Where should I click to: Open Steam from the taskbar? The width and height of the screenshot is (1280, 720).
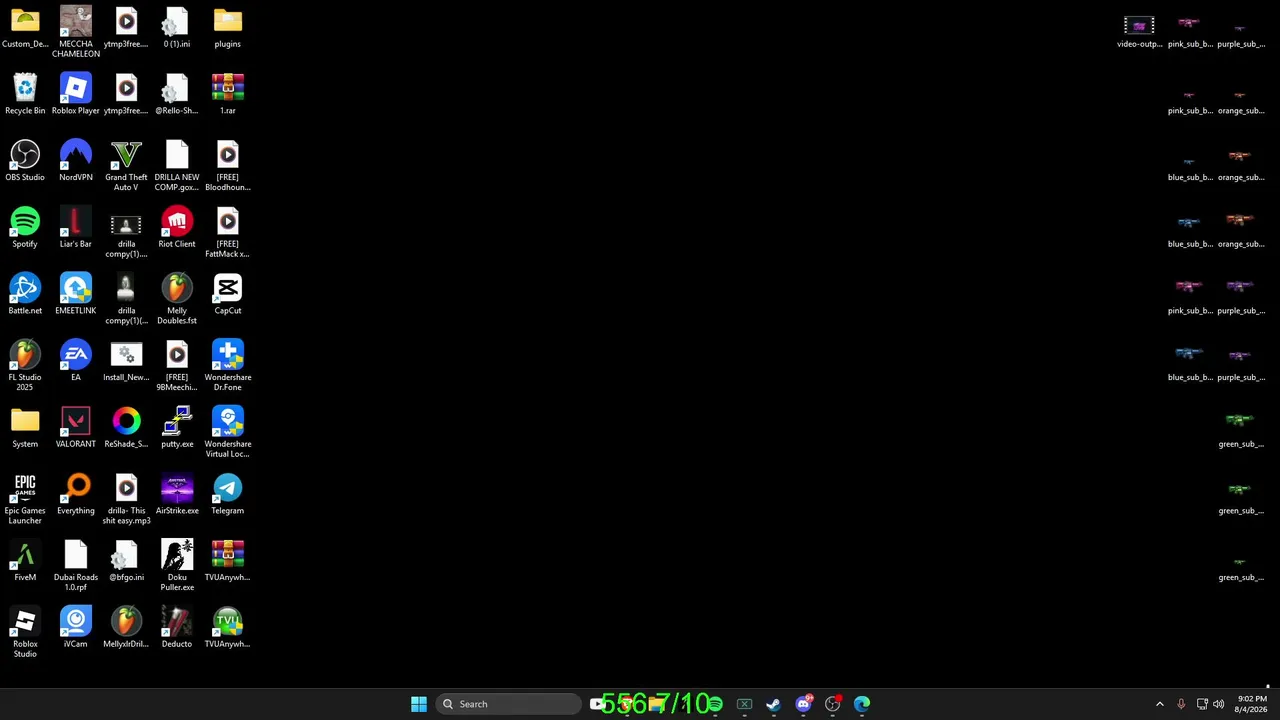click(773, 704)
